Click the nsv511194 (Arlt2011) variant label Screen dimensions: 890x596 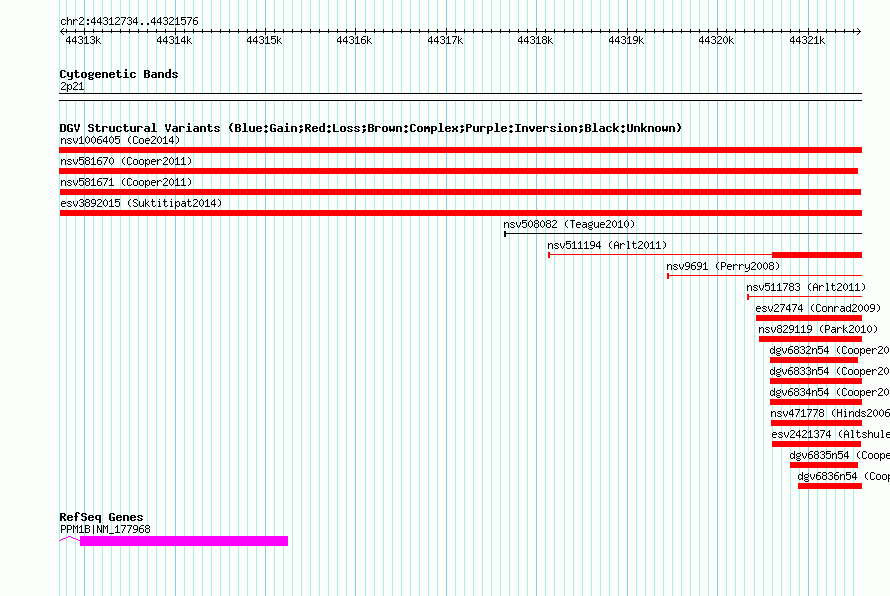click(x=607, y=245)
